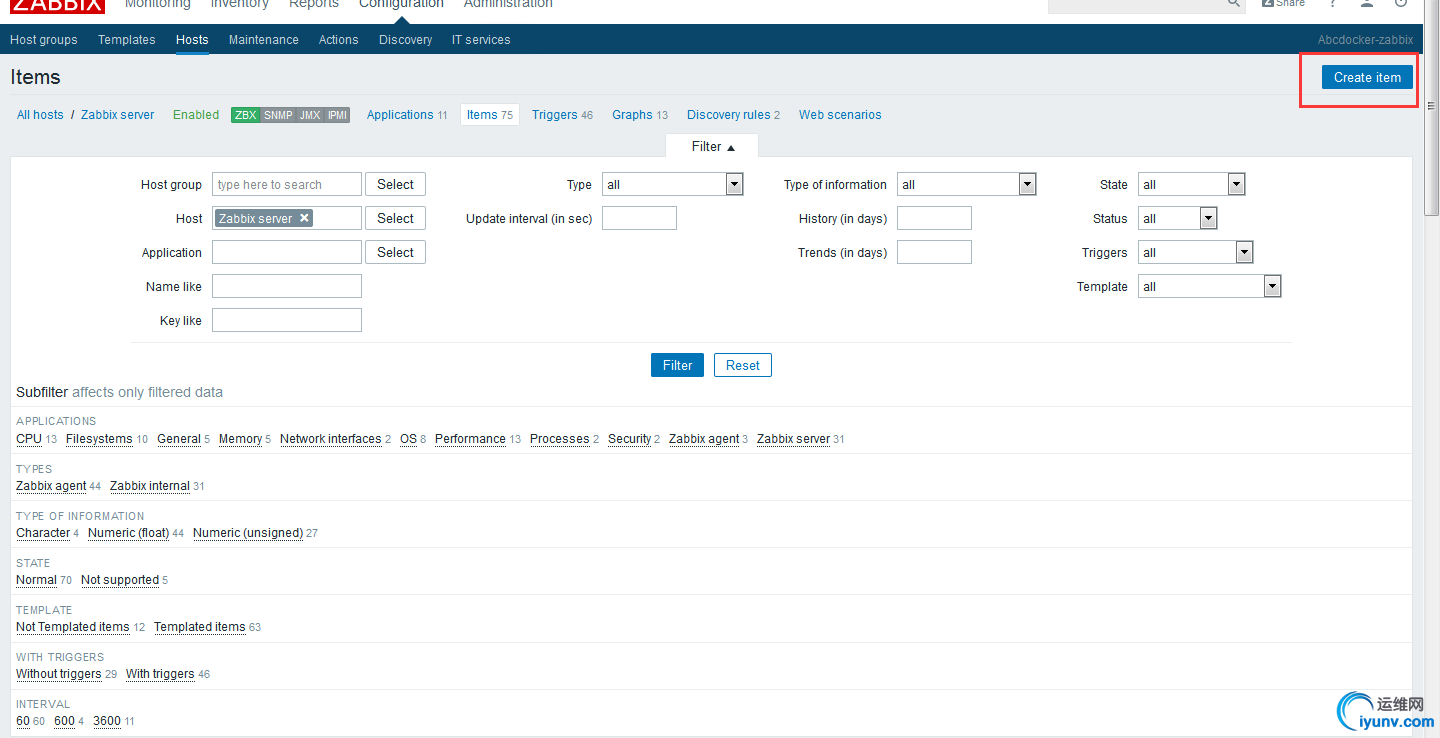
Task: Click the Key like input field
Action: pyautogui.click(x=287, y=320)
